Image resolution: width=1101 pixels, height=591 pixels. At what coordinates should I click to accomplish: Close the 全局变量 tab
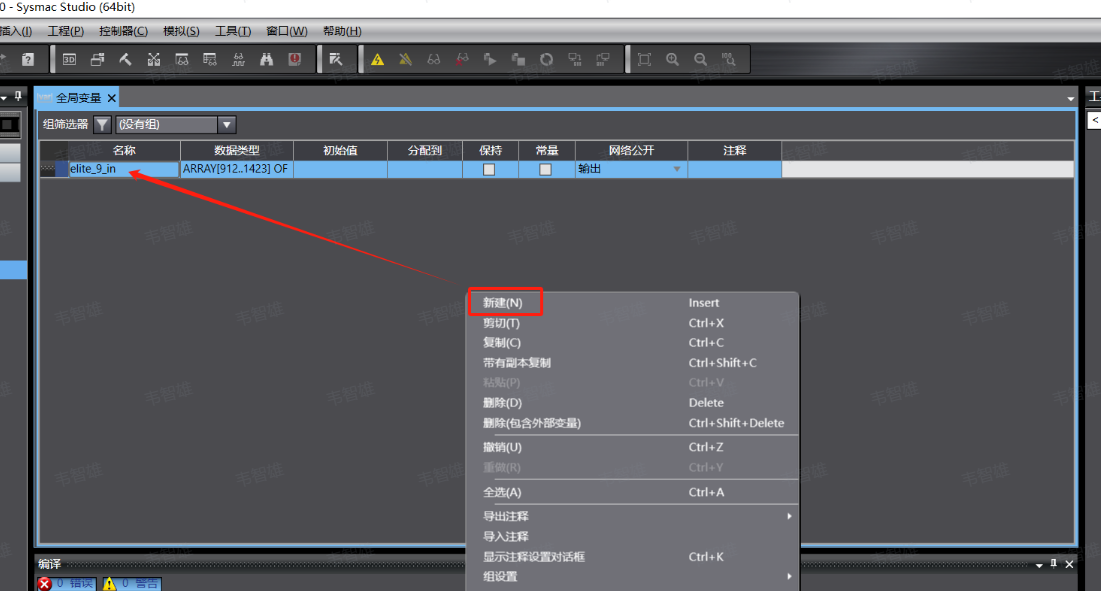pos(112,98)
